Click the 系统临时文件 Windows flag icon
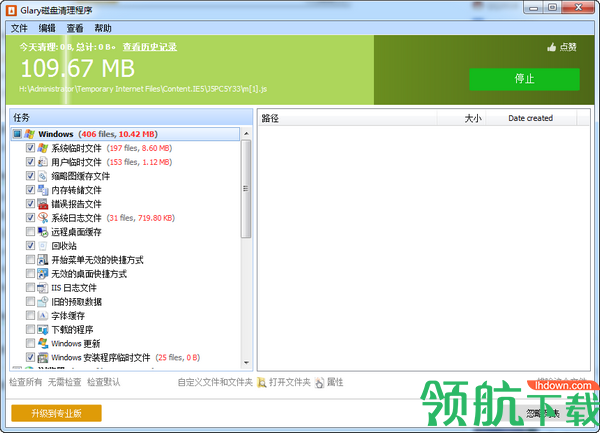This screenshot has height=433, width=600. (x=42, y=148)
